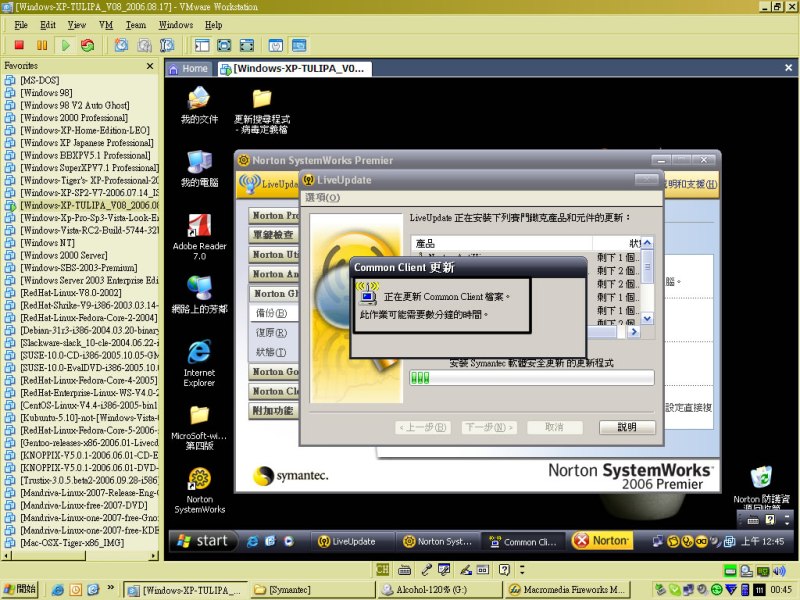Click the Norton Syst... guest taskbar button
Image resolution: width=800 pixels, height=600 pixels.
(x=439, y=541)
